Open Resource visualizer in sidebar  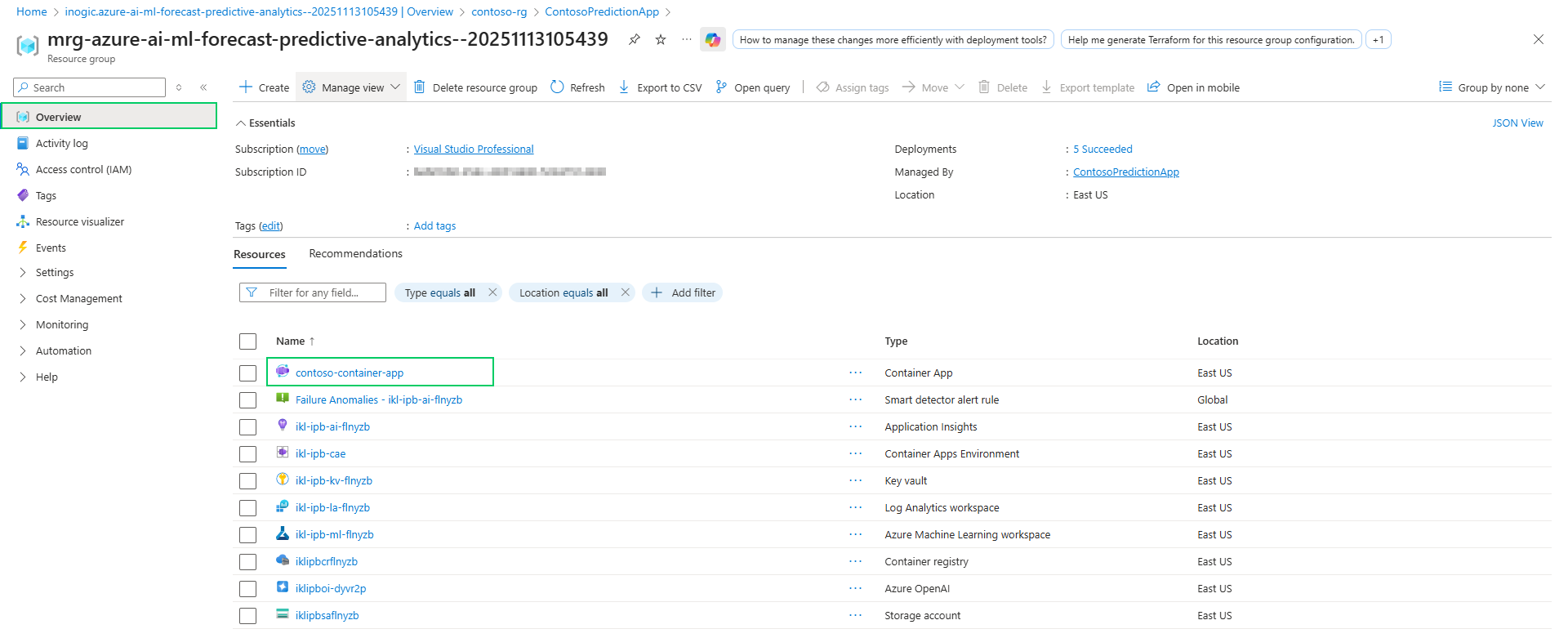(x=79, y=222)
